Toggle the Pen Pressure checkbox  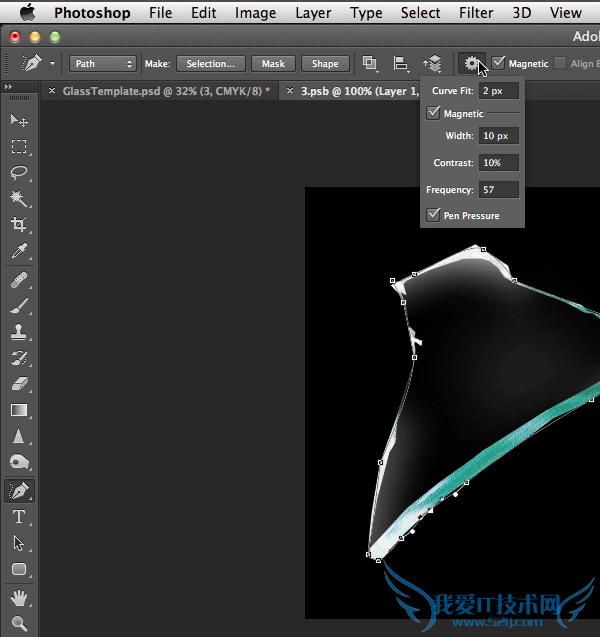coord(433,215)
